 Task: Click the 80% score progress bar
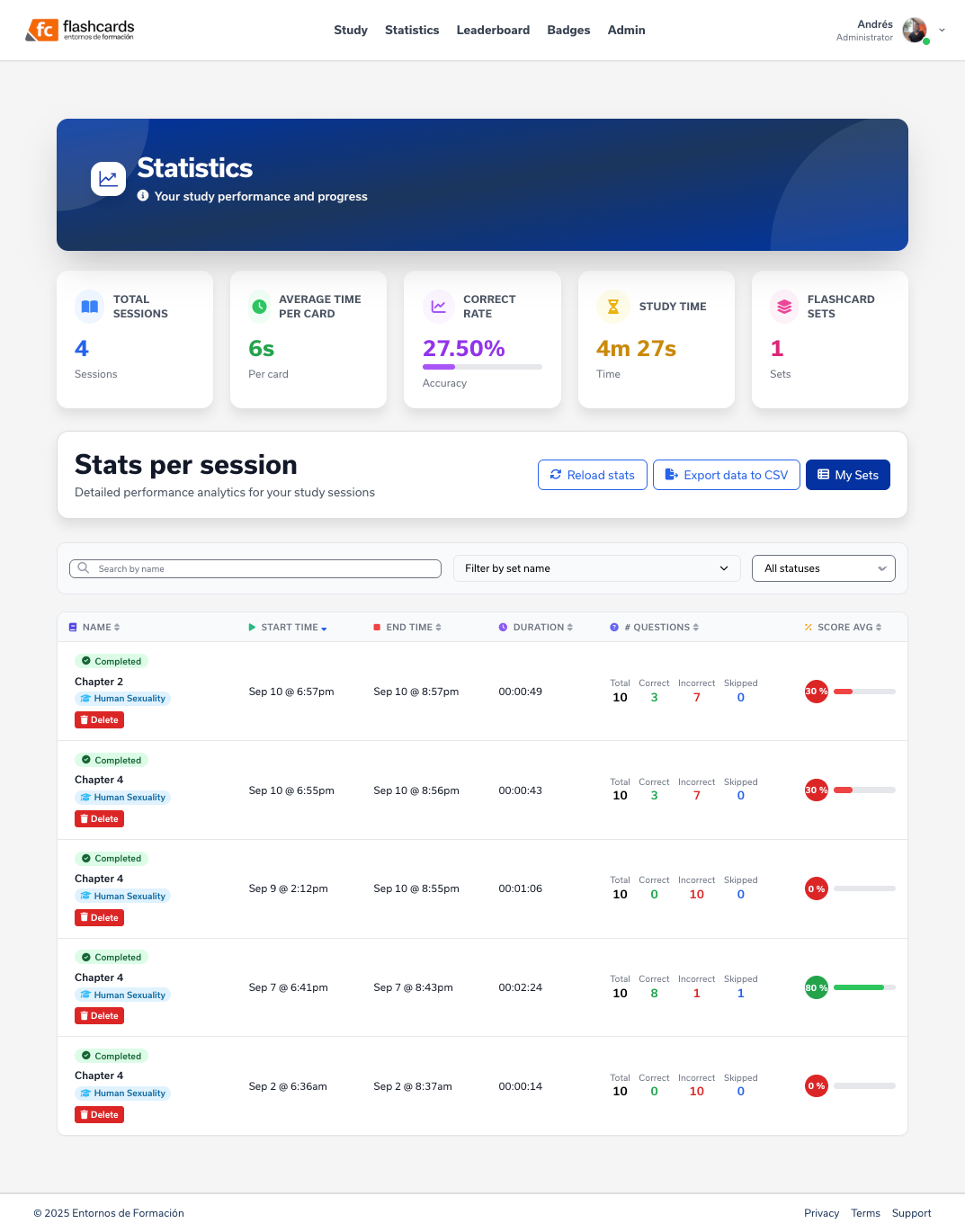coord(863,987)
